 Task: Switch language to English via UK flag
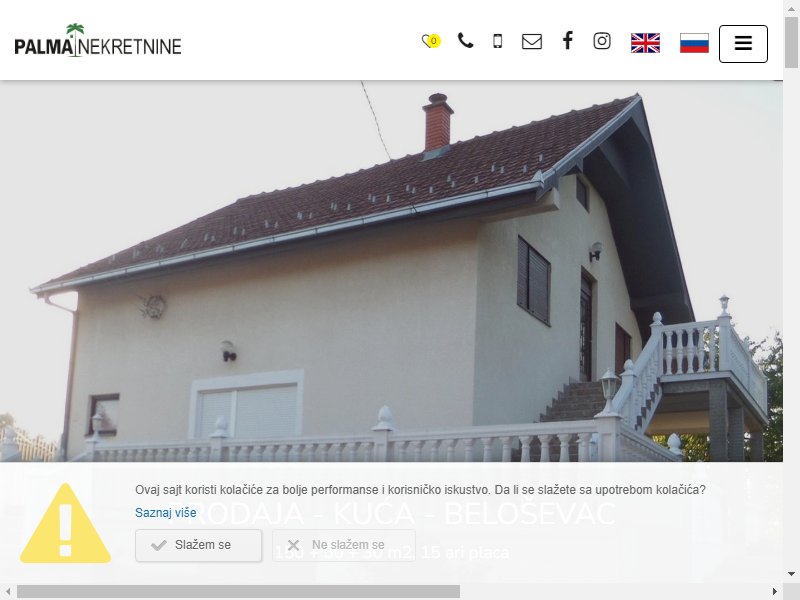click(645, 43)
